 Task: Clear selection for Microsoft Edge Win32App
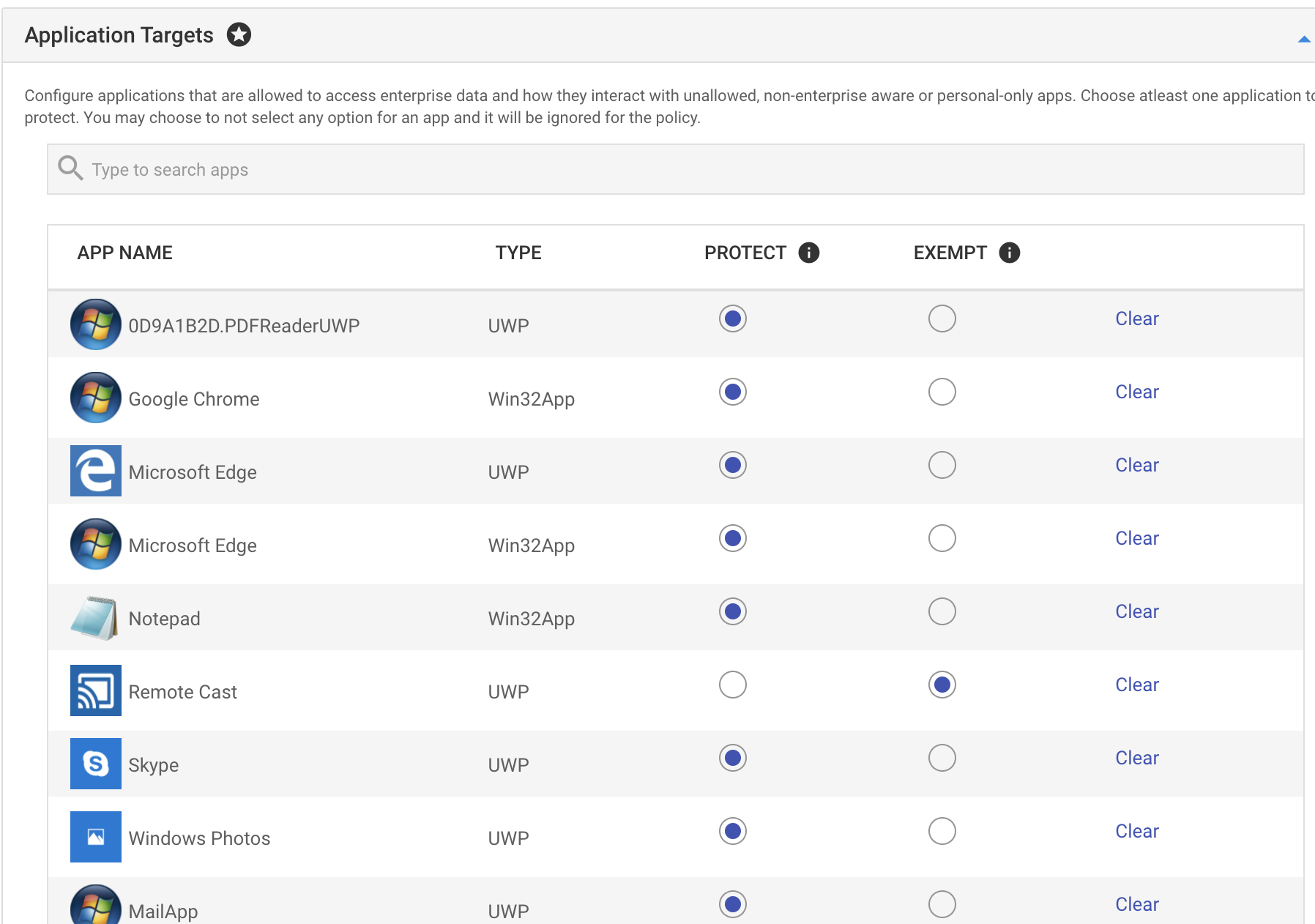click(1137, 538)
